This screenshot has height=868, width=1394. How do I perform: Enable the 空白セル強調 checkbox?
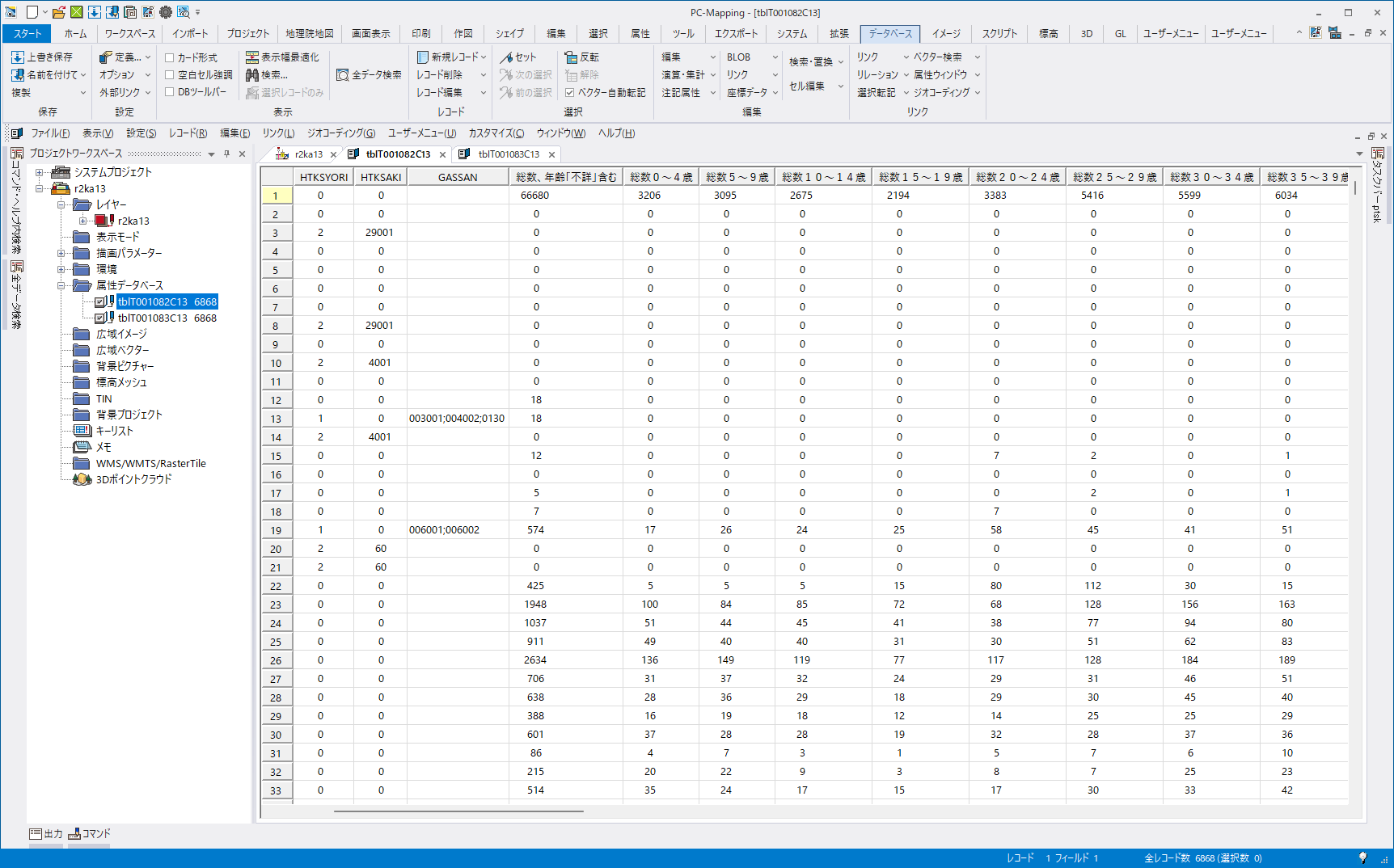[x=170, y=75]
